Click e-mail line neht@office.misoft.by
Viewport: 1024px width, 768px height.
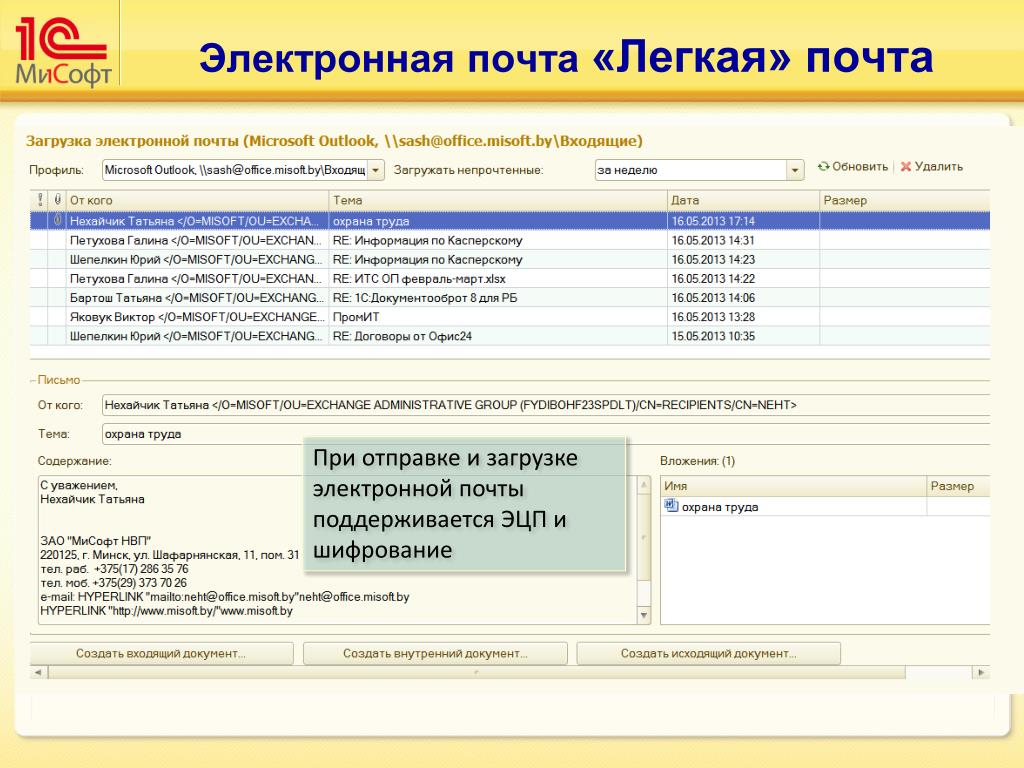pyautogui.click(x=225, y=597)
